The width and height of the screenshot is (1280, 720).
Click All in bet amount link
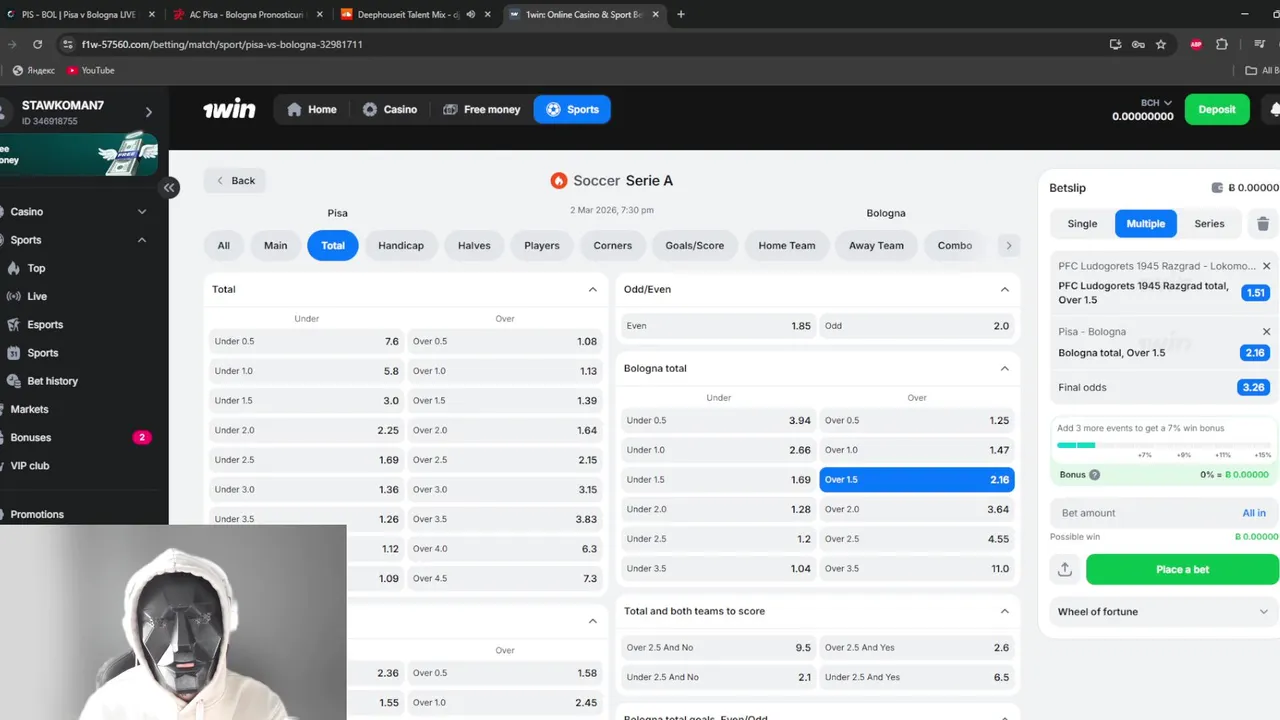(1254, 513)
